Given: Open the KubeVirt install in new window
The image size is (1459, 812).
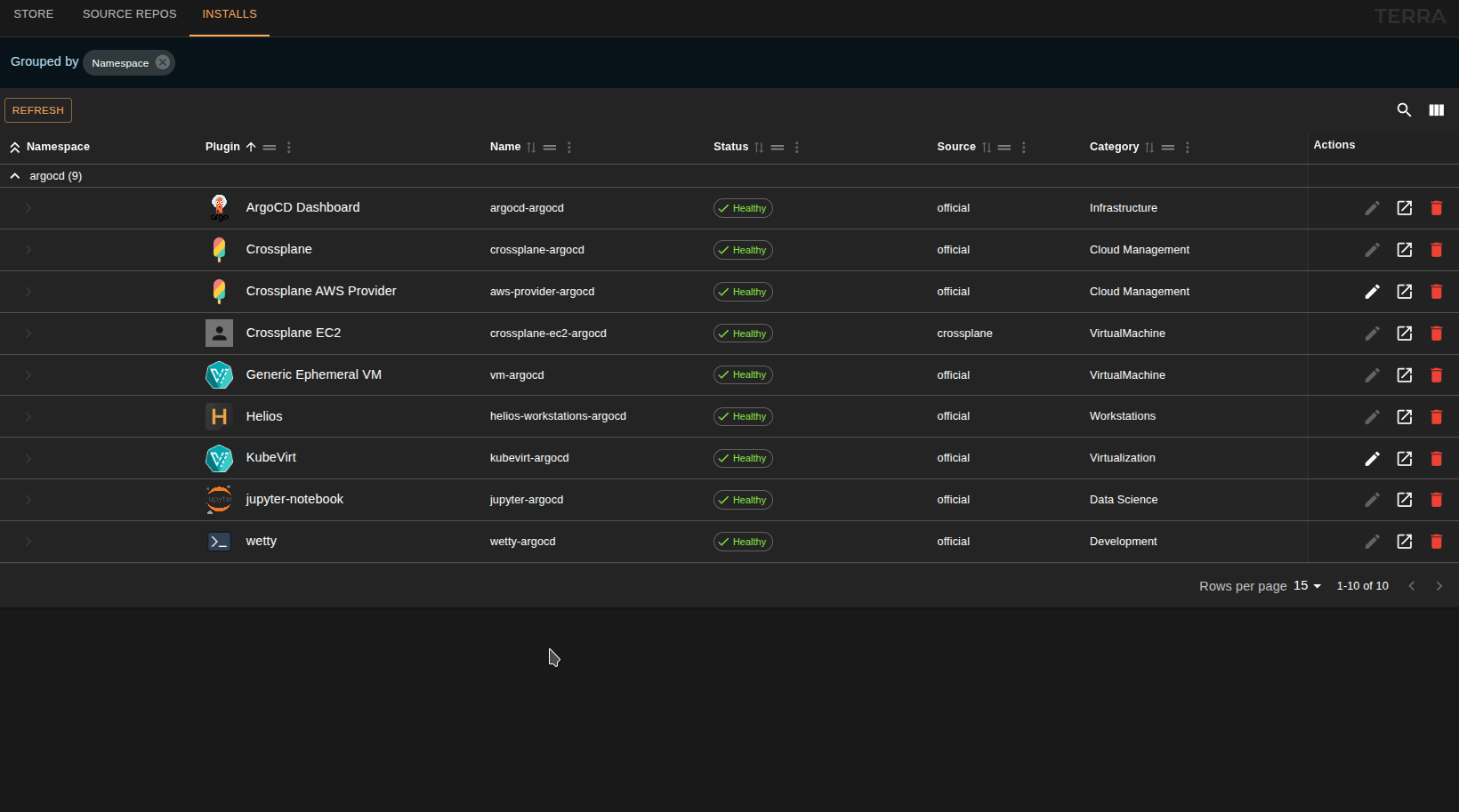Looking at the screenshot, I should (x=1404, y=458).
